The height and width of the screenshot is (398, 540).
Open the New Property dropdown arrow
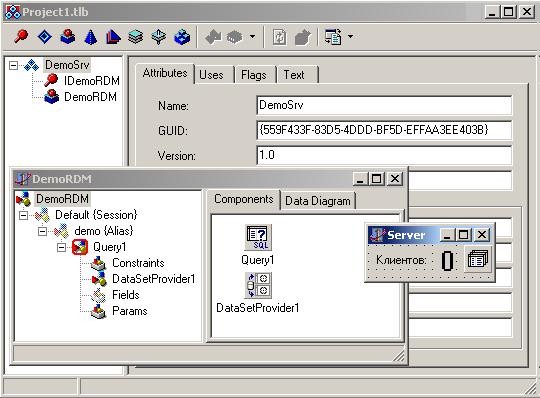click(x=253, y=36)
